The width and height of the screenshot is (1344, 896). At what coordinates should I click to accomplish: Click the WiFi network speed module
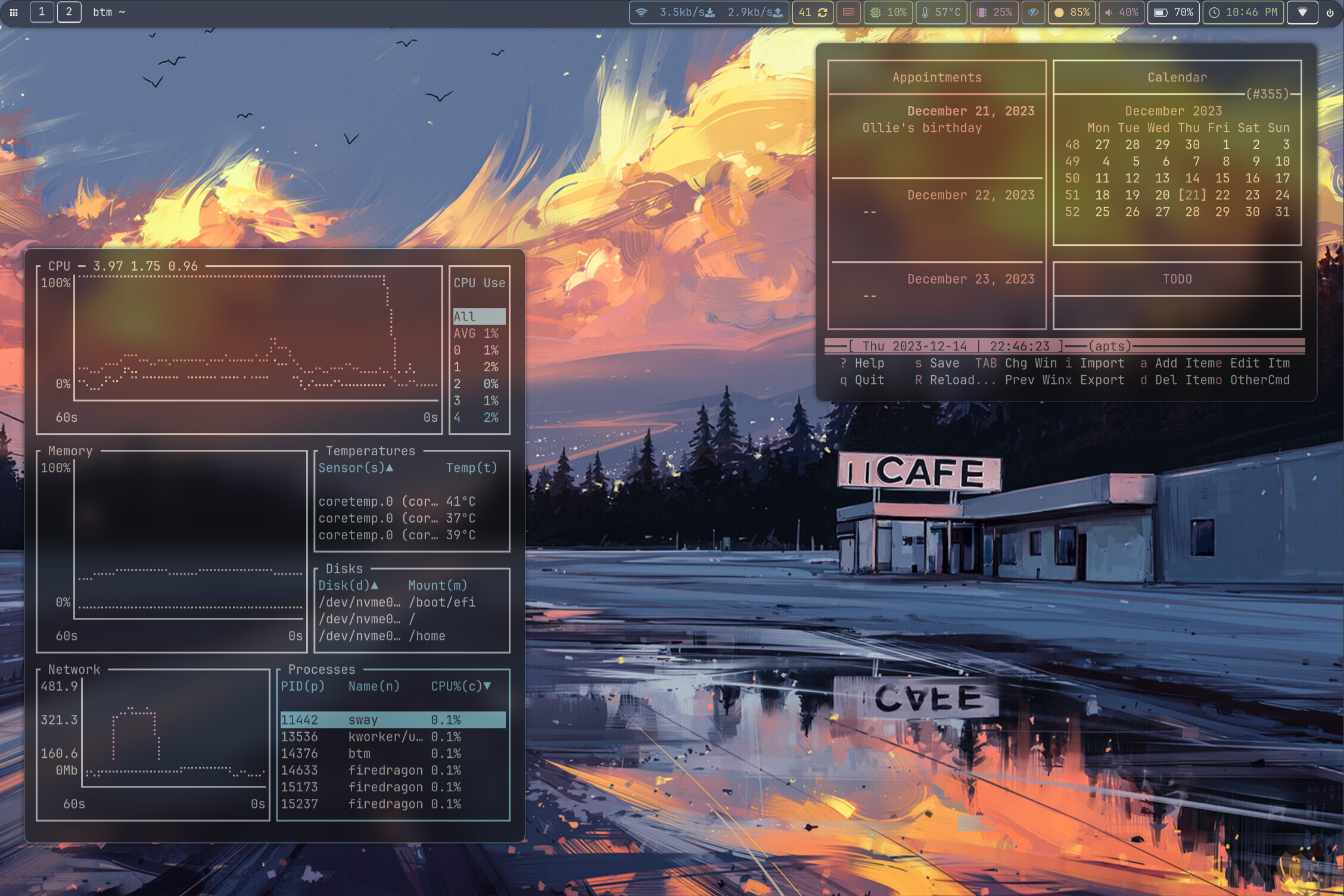click(708, 12)
